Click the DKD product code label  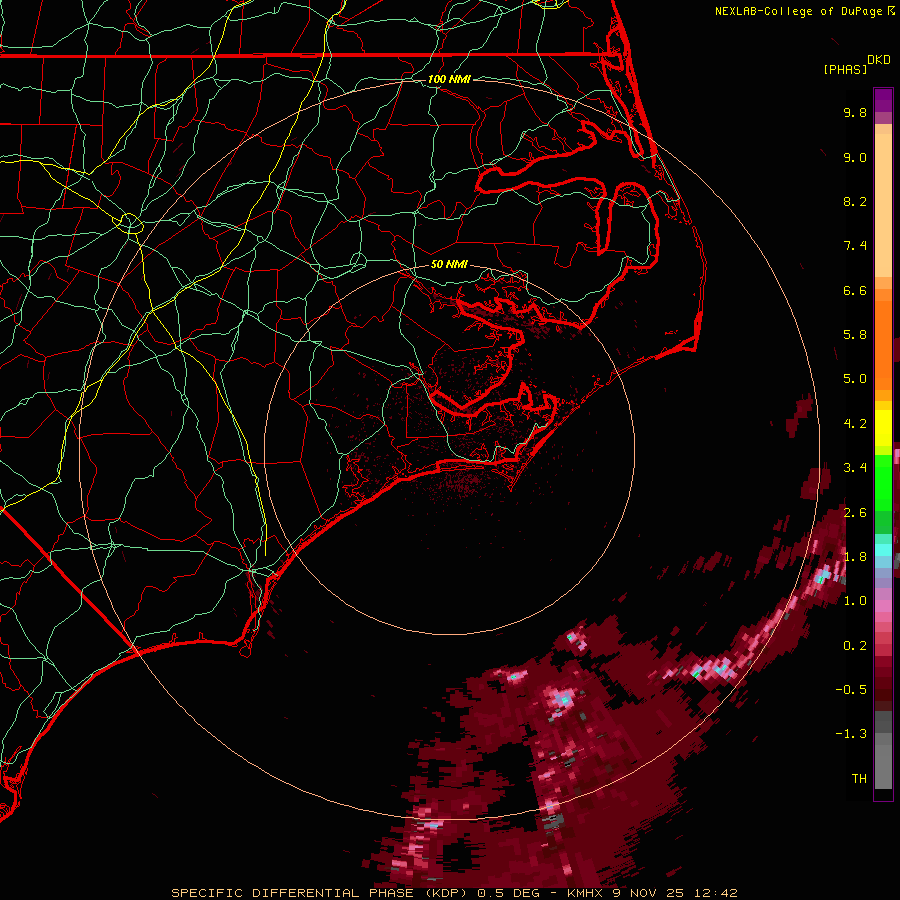tap(879, 60)
